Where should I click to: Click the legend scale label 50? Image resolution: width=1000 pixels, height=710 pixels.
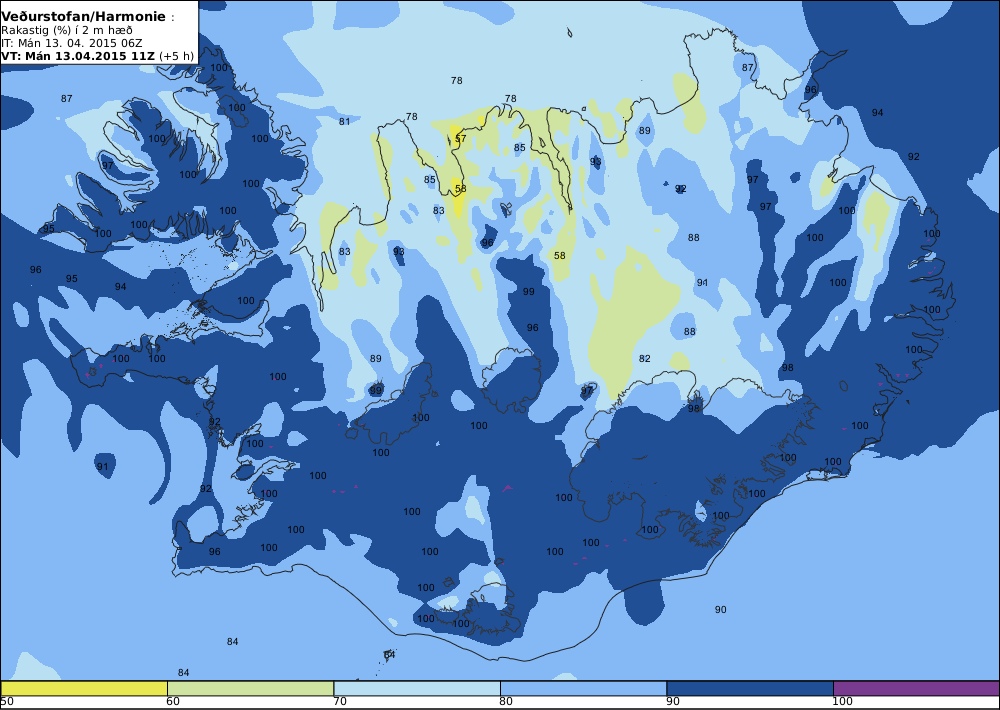tap(7, 702)
